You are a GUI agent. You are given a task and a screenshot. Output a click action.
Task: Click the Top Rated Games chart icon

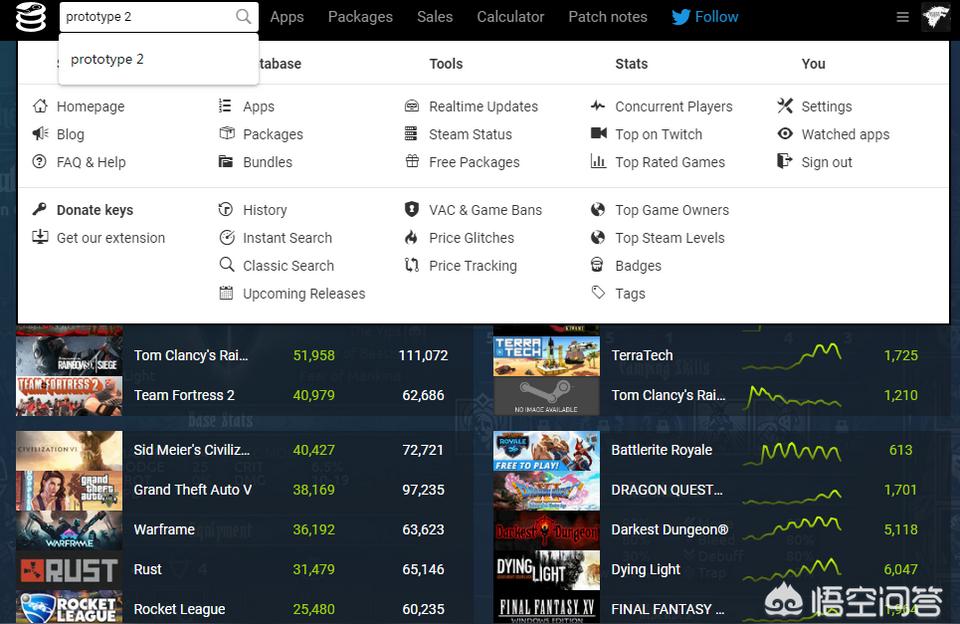coord(598,161)
